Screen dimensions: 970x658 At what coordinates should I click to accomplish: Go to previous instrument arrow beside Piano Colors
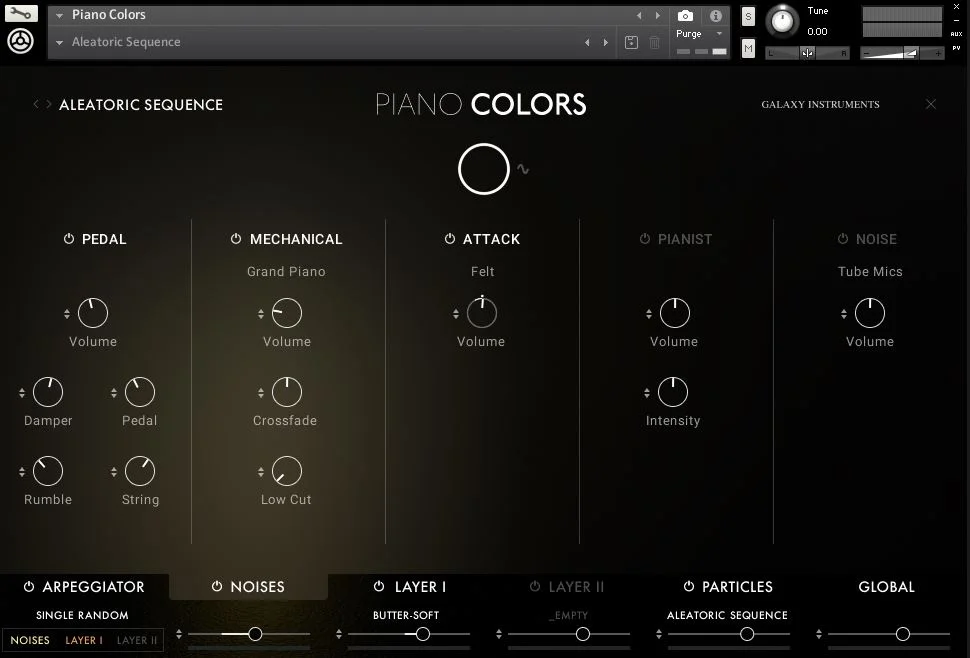click(x=639, y=15)
